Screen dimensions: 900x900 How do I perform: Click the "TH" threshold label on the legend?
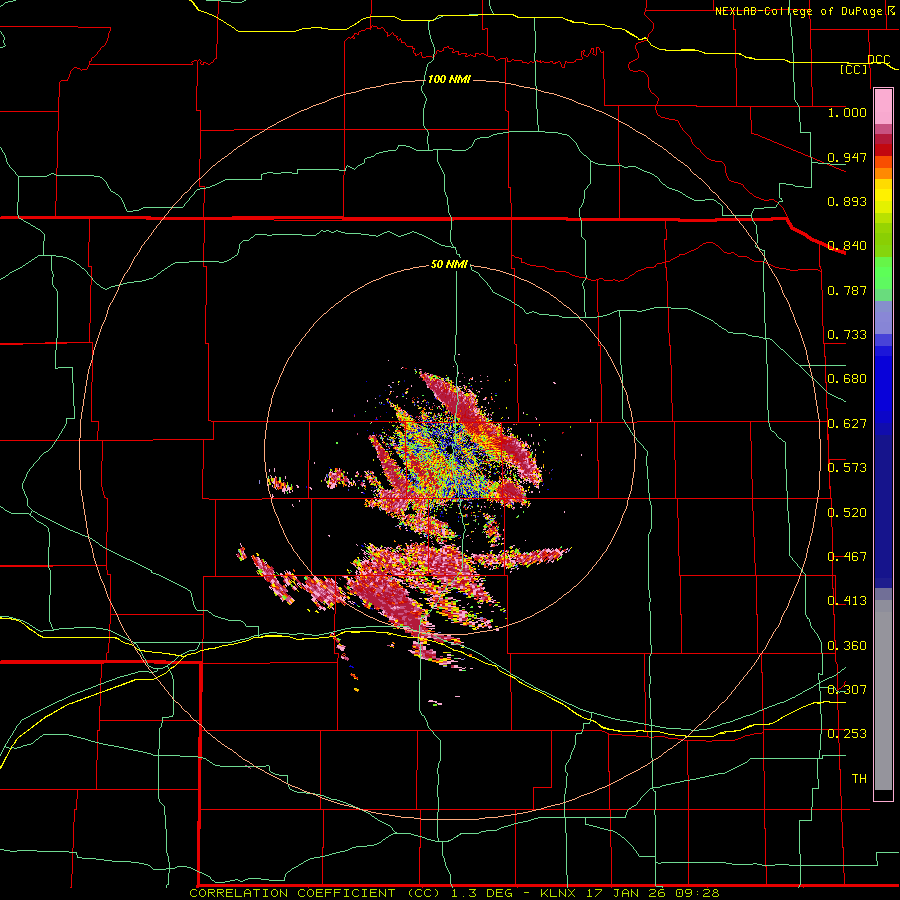859,779
